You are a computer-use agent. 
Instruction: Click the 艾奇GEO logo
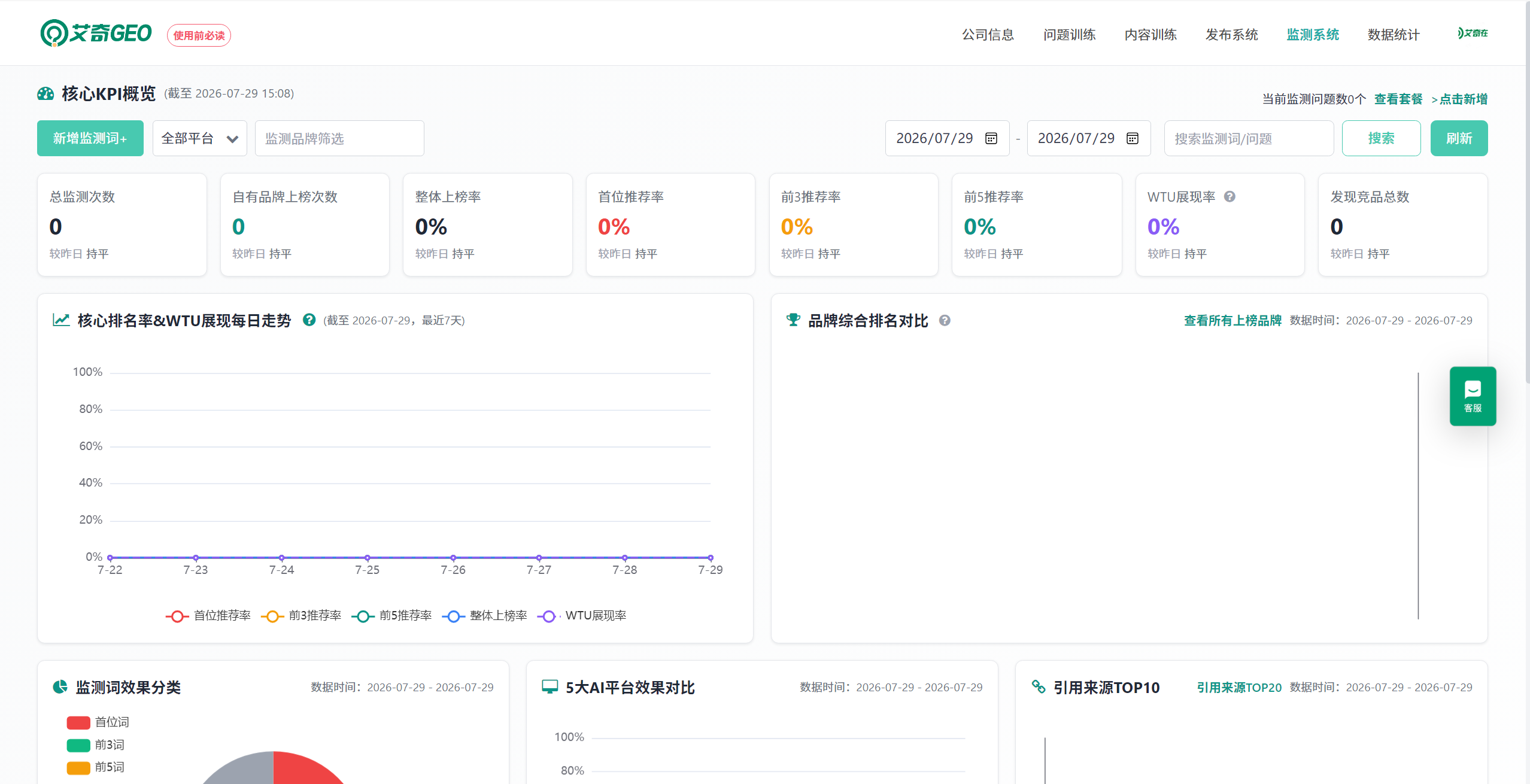coord(96,33)
